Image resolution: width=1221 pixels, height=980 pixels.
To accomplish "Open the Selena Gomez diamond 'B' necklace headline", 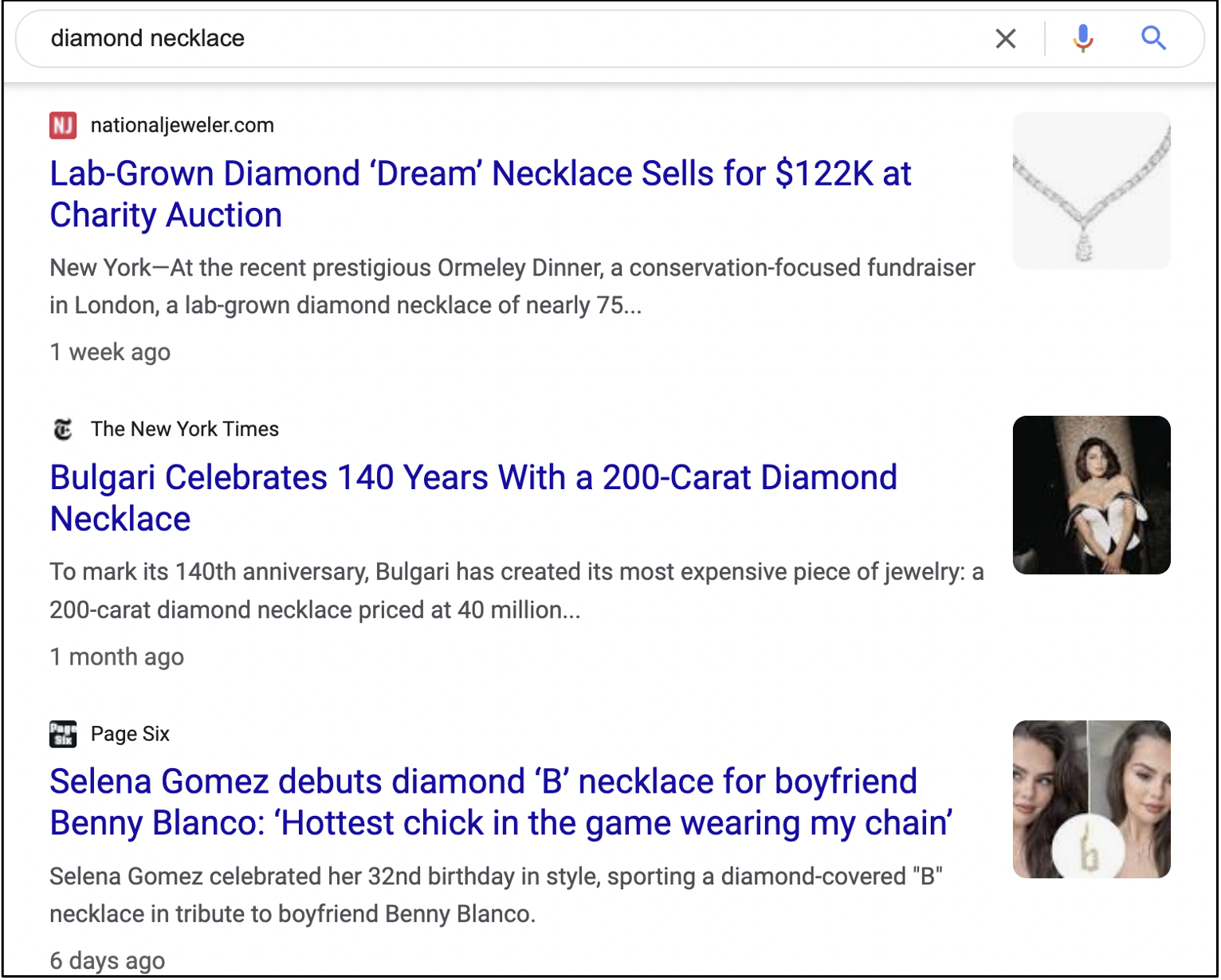I will [x=501, y=802].
